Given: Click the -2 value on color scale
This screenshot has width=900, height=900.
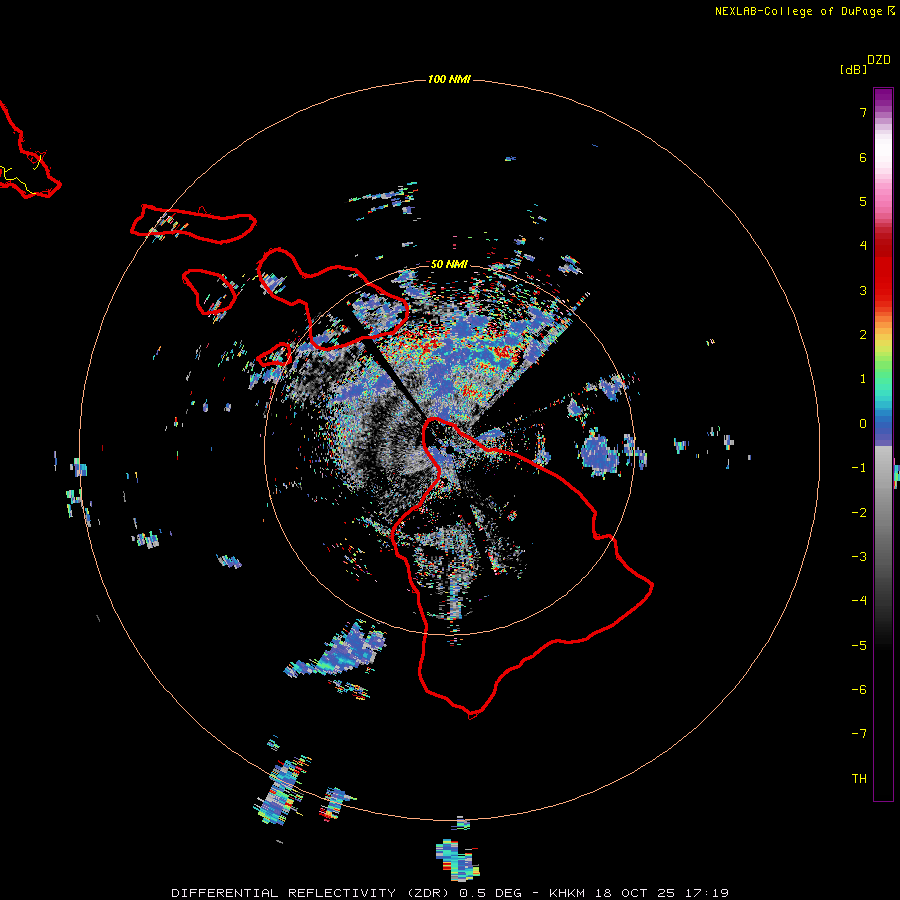Looking at the screenshot, I should point(859,513).
